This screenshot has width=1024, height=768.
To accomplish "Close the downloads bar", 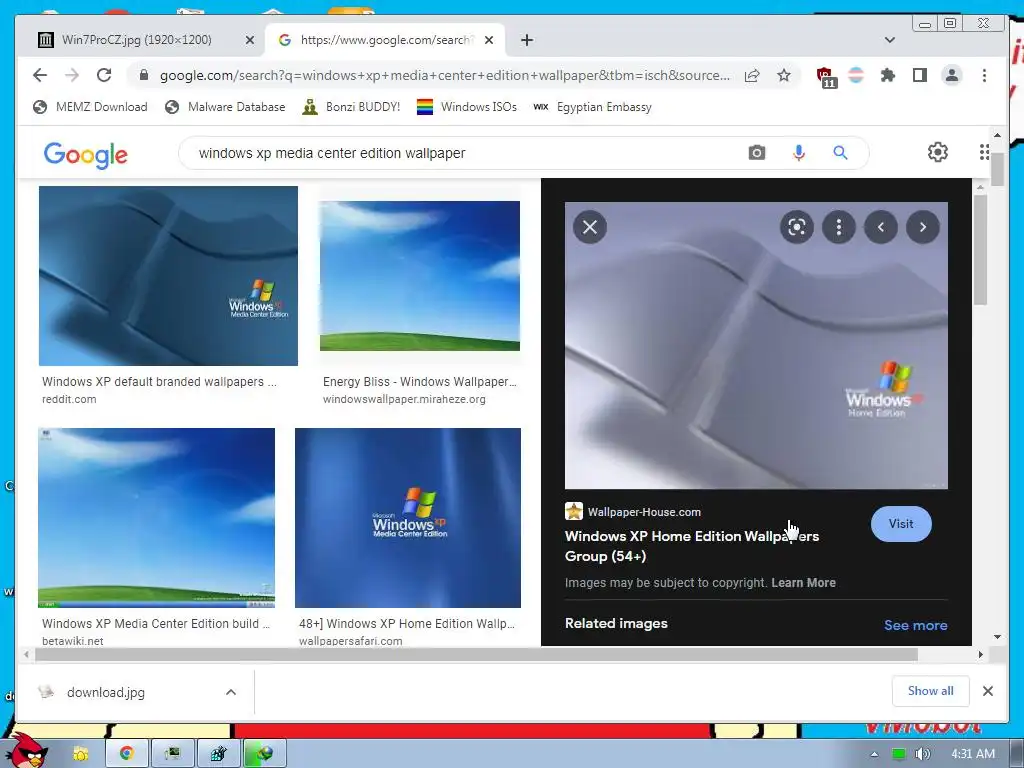I will (988, 691).
